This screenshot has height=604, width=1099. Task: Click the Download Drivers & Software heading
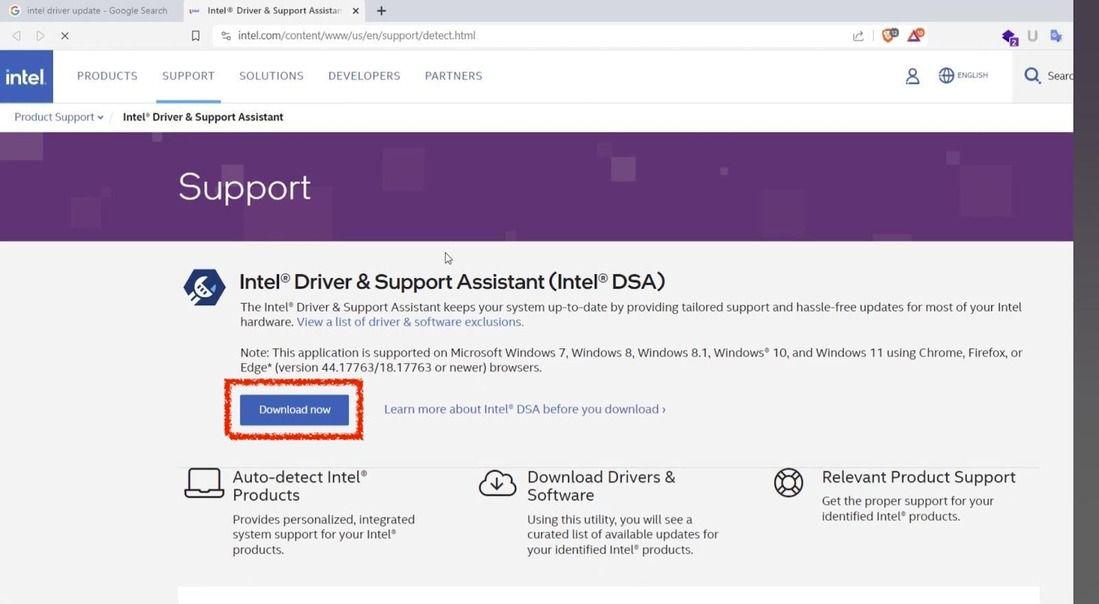click(601, 486)
